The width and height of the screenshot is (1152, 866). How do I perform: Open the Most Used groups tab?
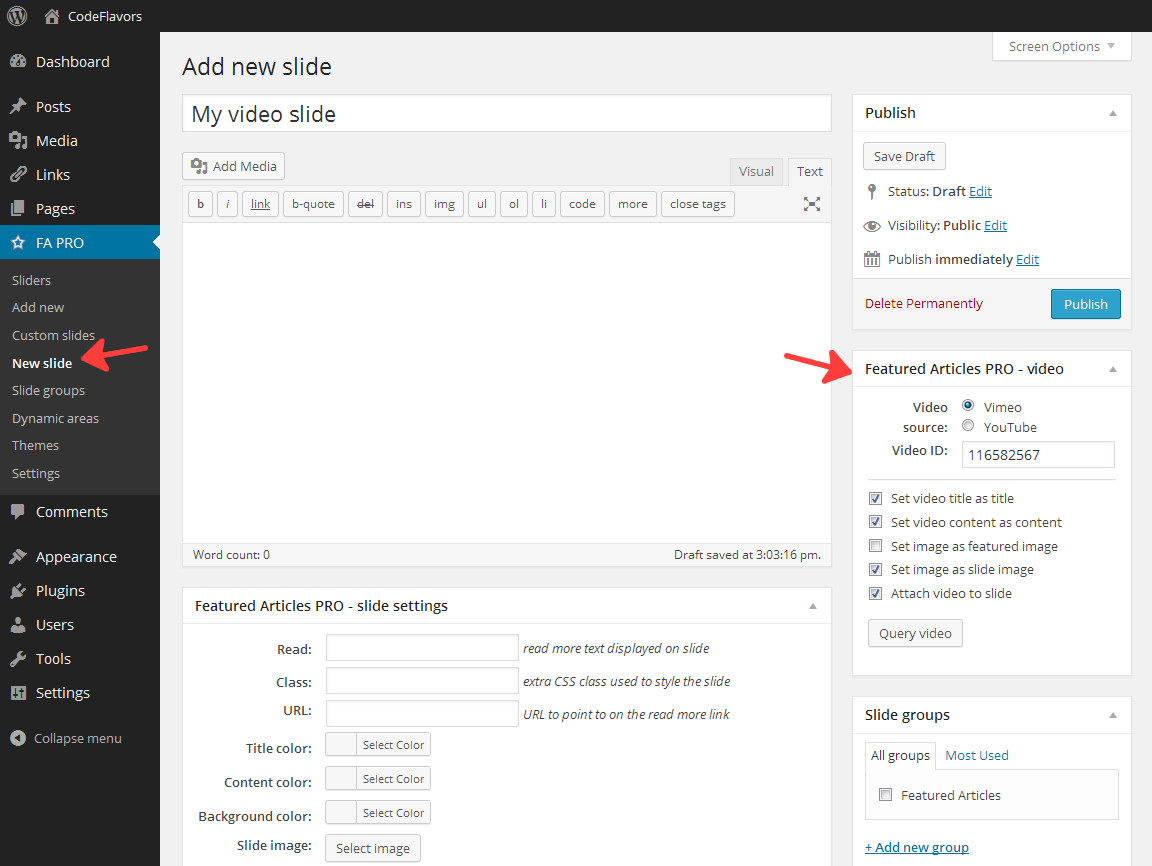pyautogui.click(x=976, y=755)
